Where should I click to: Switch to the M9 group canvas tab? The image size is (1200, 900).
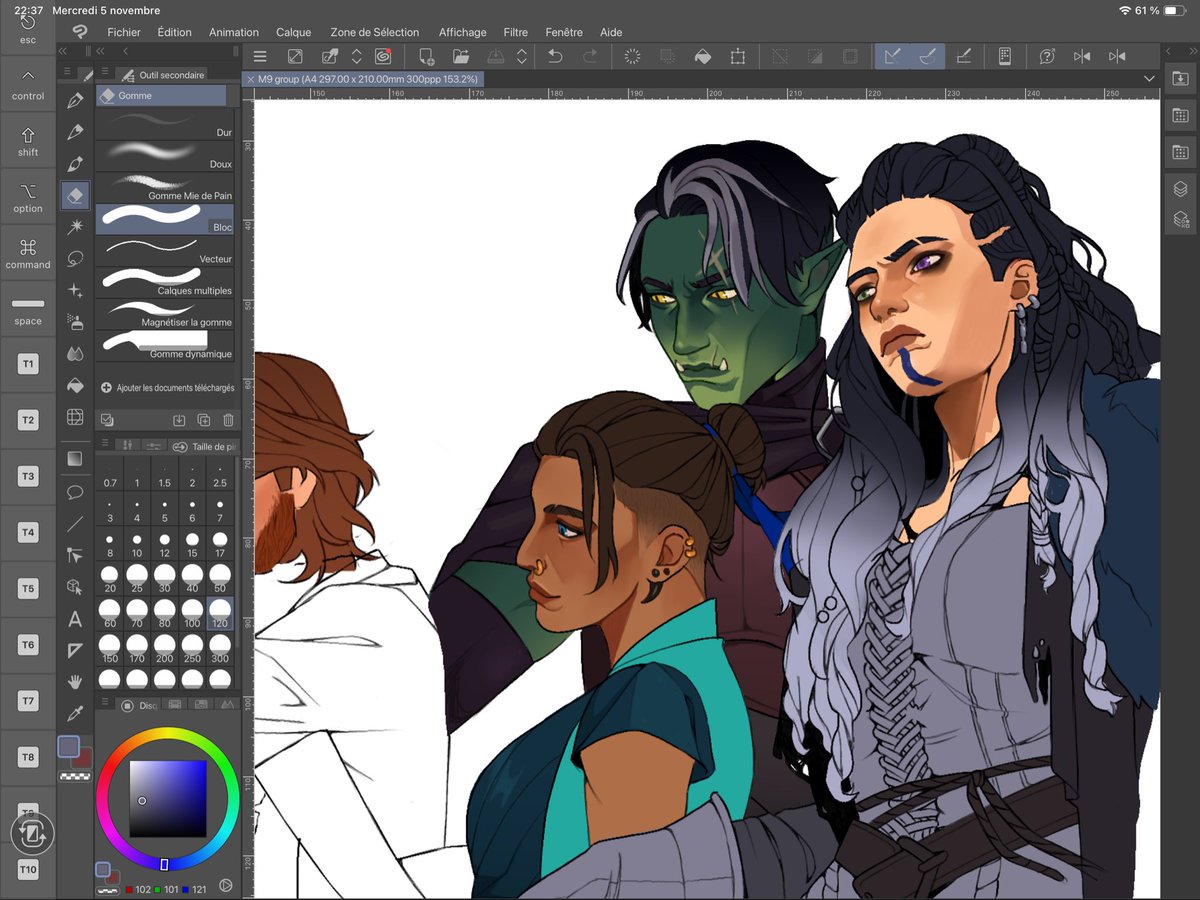364,78
